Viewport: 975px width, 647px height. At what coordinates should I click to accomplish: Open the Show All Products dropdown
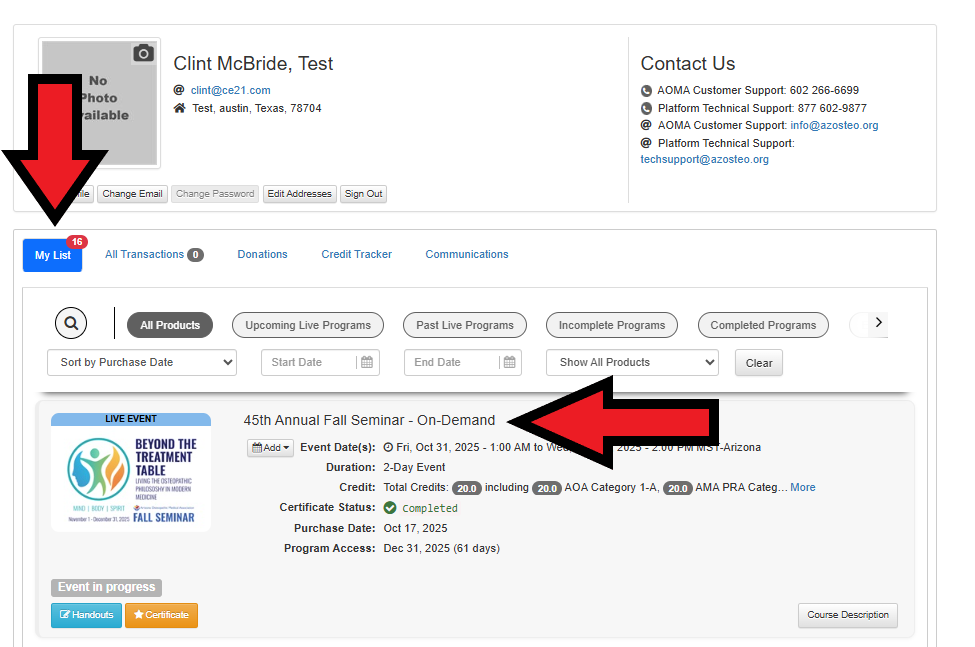(x=632, y=362)
